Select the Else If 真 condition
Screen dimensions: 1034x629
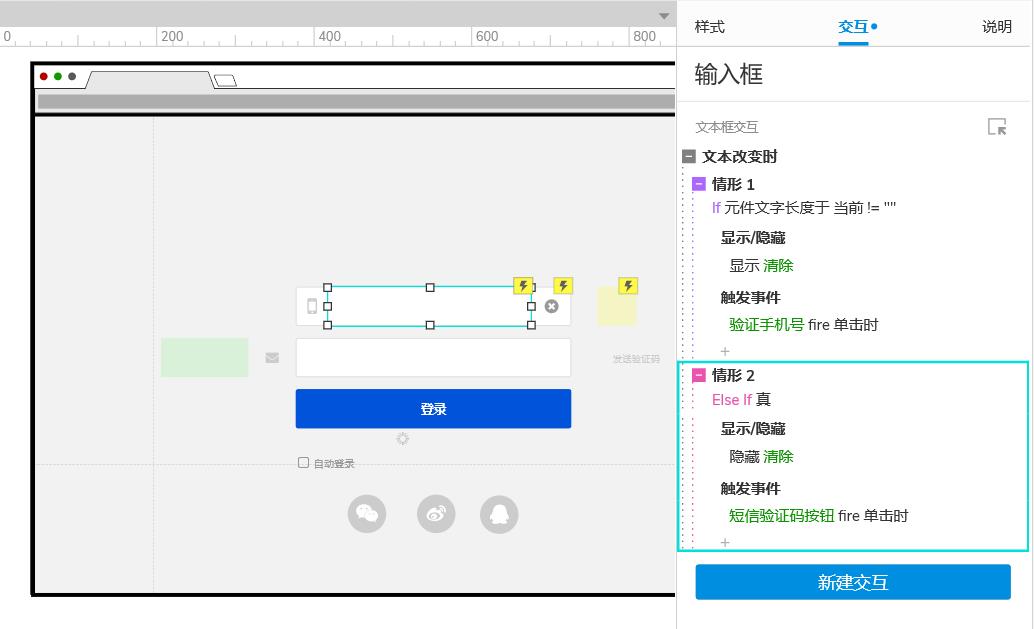tap(741, 400)
